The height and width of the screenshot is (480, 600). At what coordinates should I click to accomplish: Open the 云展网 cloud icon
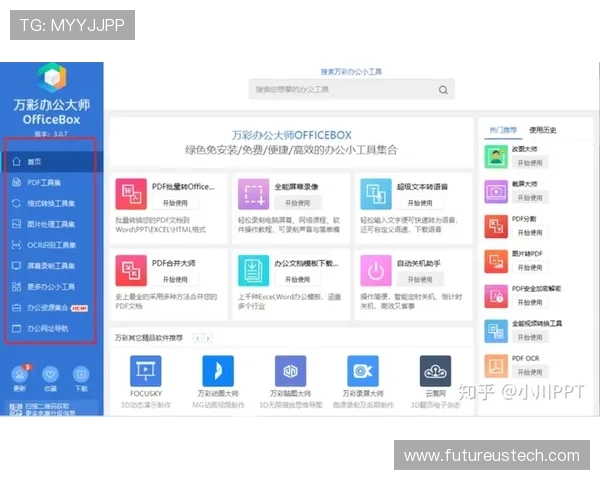435,371
